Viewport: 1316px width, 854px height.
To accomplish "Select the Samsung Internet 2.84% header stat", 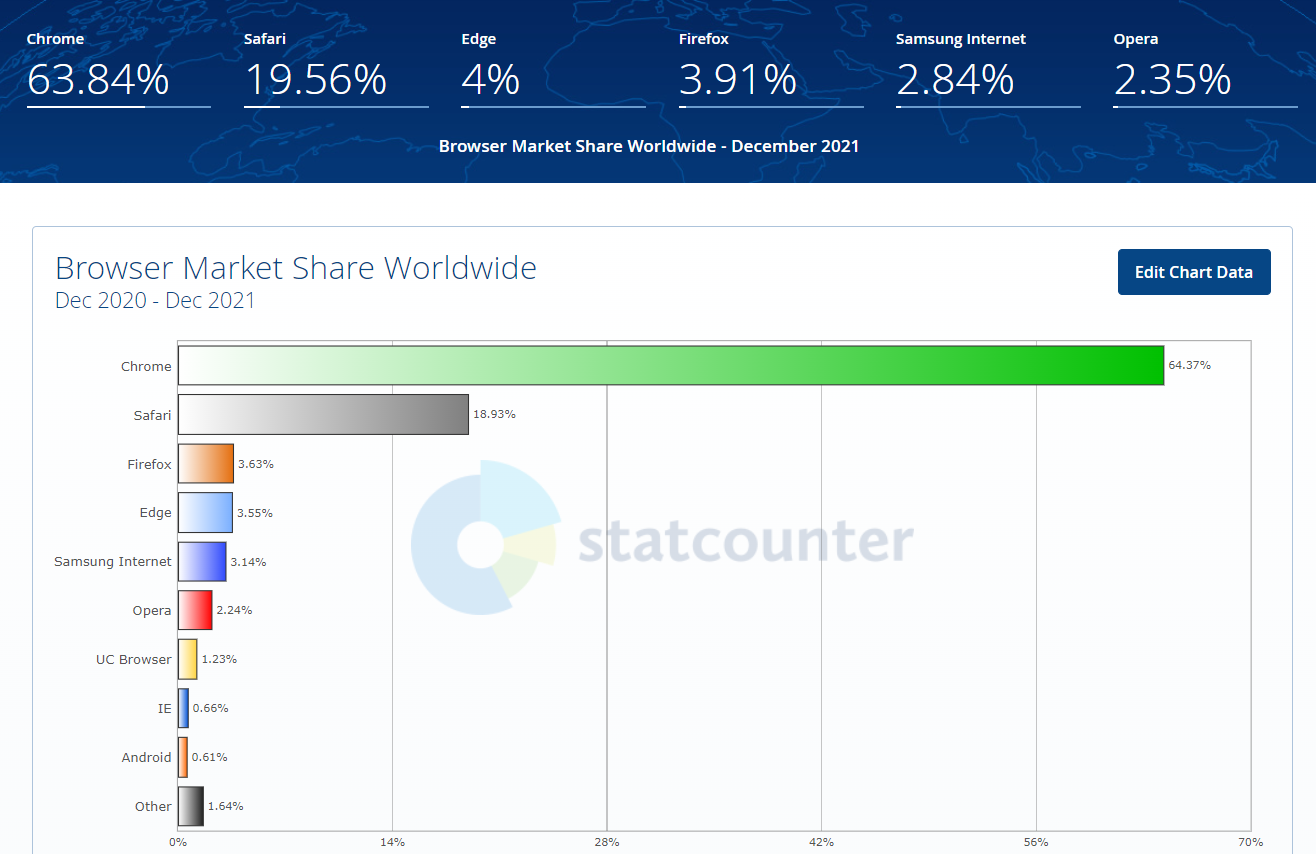I will tap(988, 69).
